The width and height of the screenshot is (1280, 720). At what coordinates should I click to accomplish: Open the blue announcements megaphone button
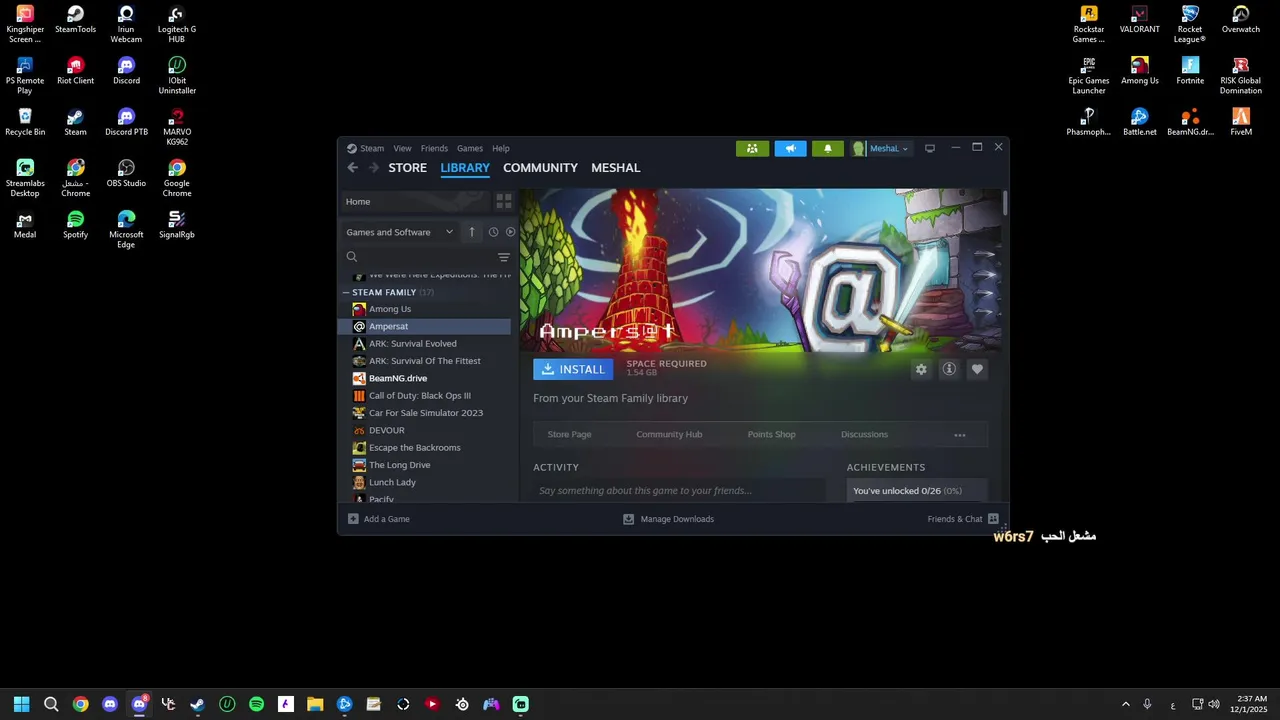790,149
